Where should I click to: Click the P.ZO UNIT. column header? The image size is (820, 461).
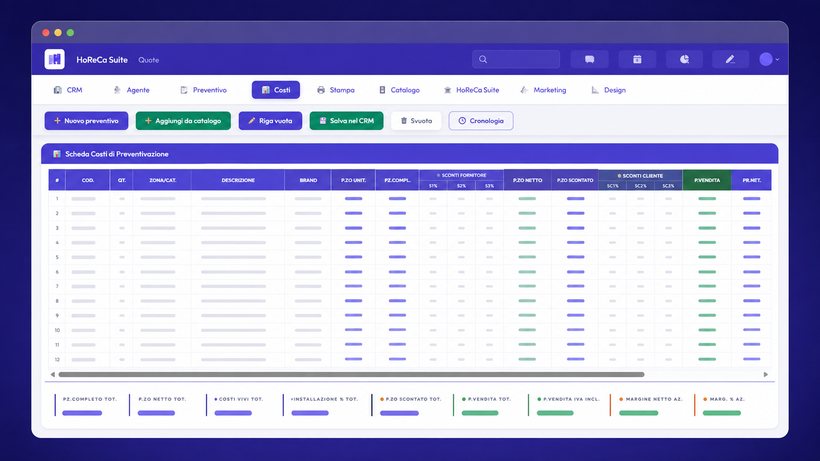pyautogui.click(x=353, y=180)
